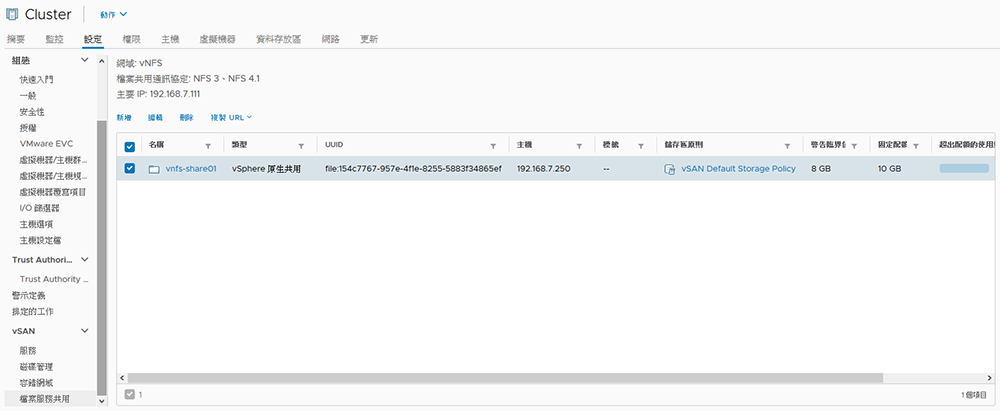Select the 設定 tab
1000x411 pixels.
(x=92, y=39)
